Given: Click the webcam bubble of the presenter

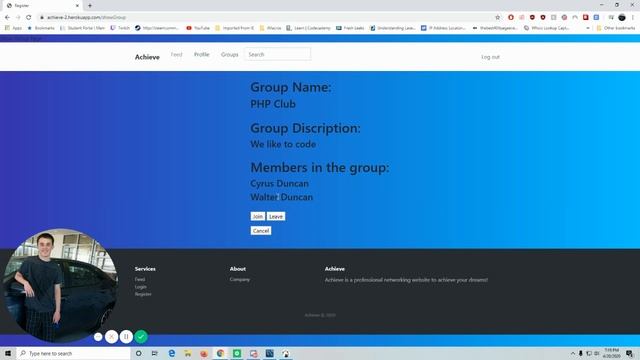Looking at the screenshot, I should tap(60, 285).
